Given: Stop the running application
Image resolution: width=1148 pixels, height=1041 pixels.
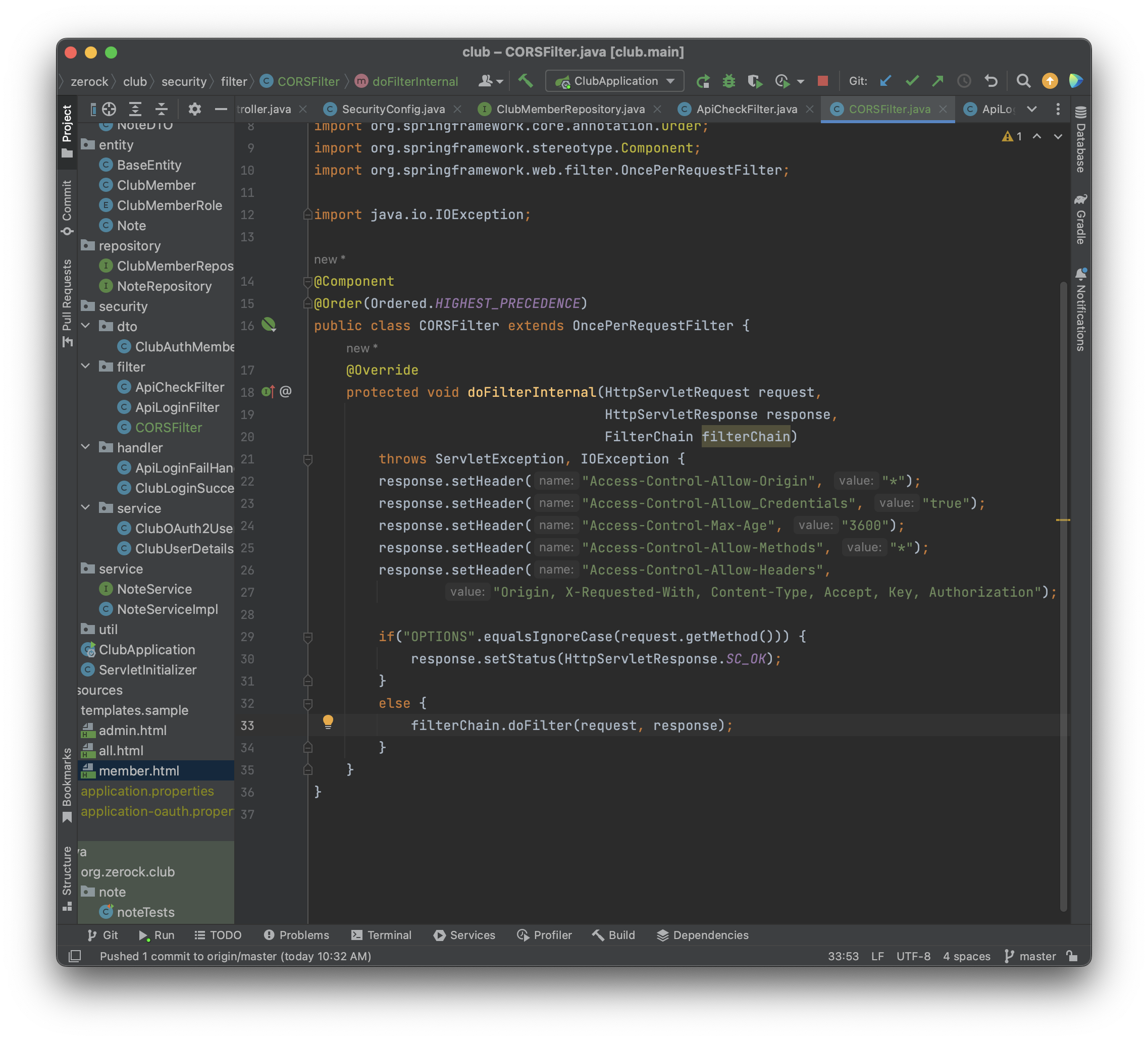Looking at the screenshot, I should point(822,81).
